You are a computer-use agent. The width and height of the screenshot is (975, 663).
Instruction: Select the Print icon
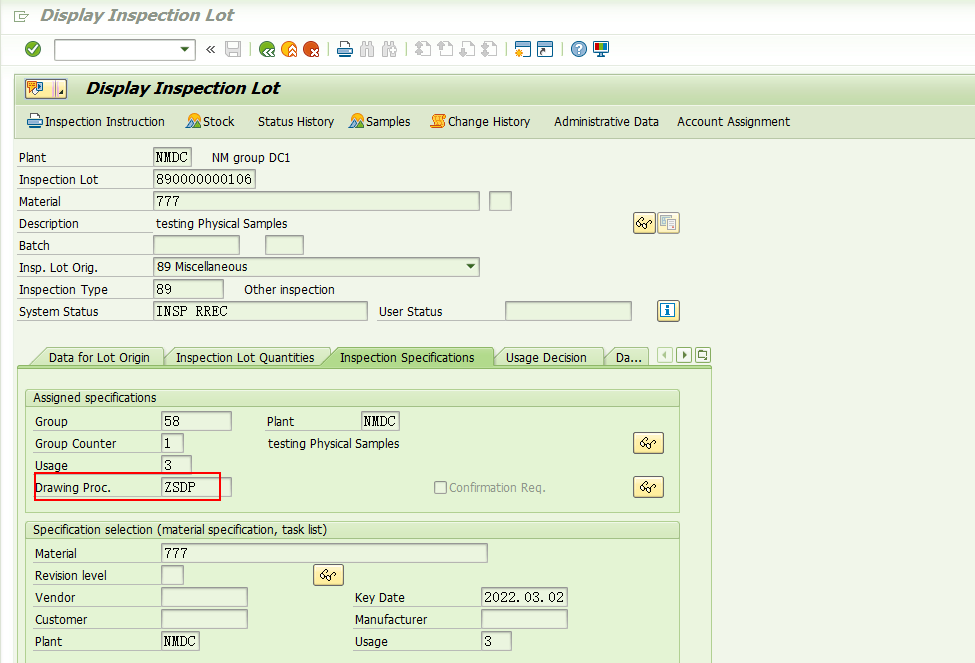[x=344, y=48]
